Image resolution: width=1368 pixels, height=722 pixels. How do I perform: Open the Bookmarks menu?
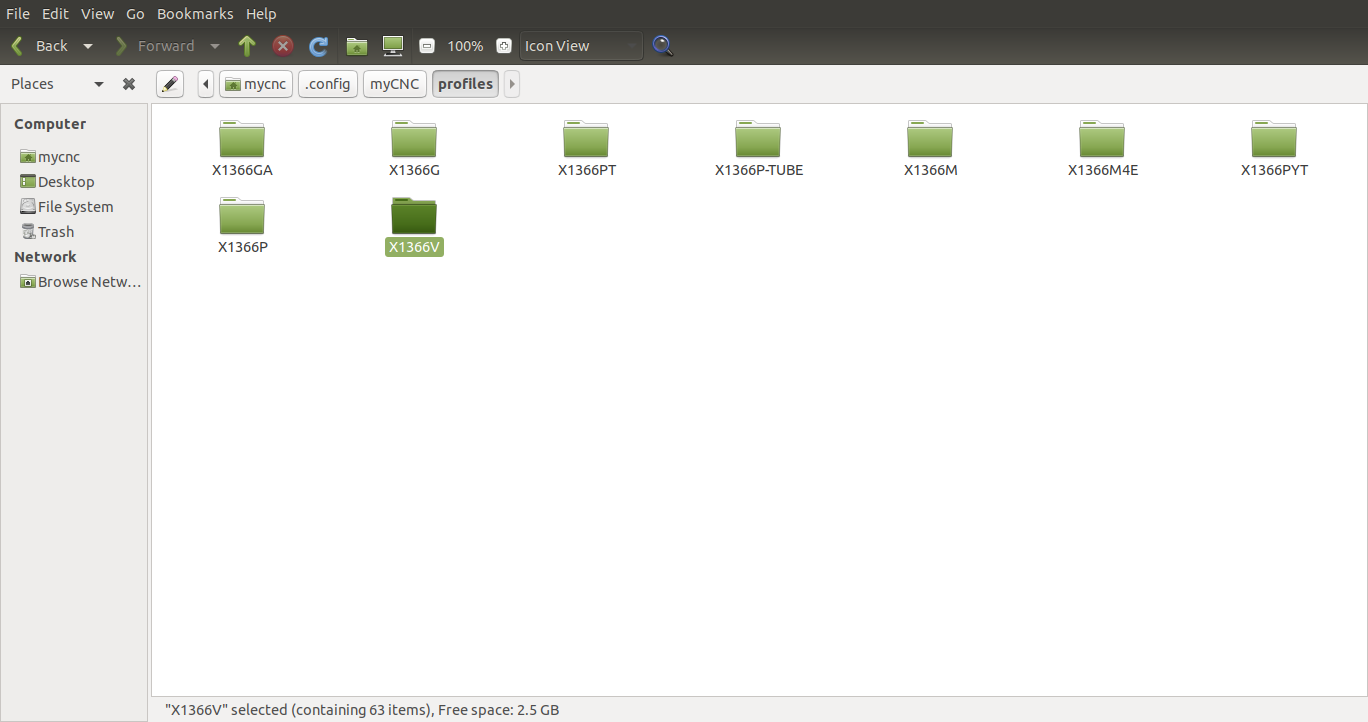(195, 14)
